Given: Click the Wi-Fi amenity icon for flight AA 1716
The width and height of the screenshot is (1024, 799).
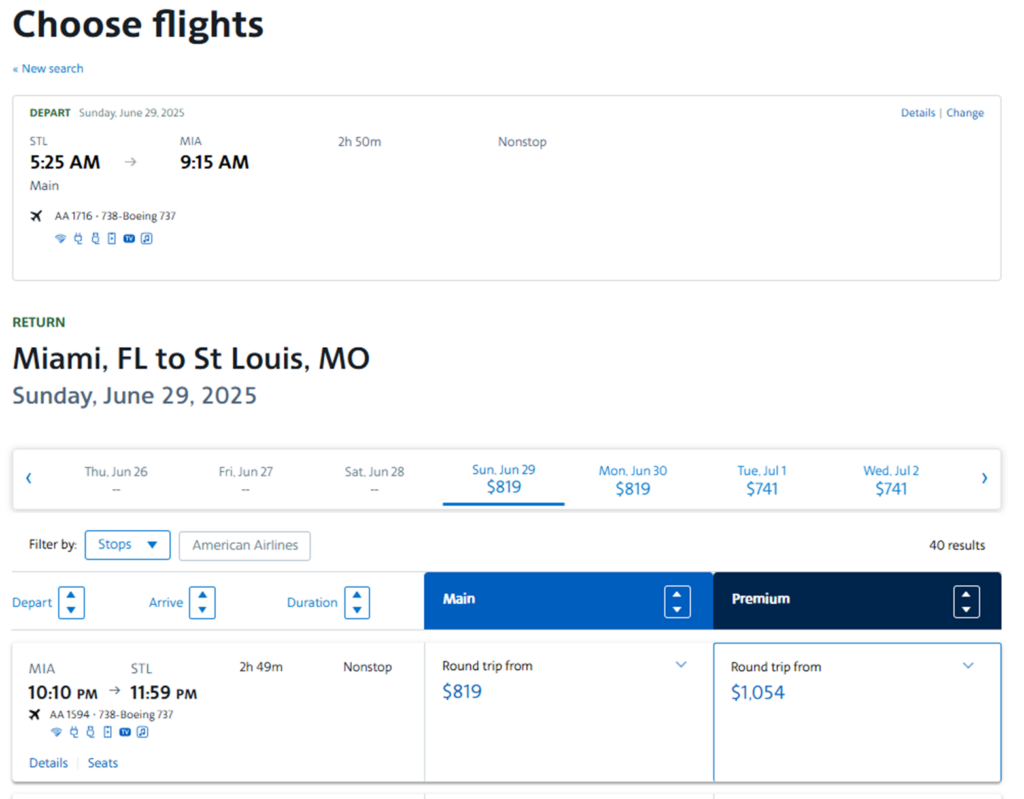Looking at the screenshot, I should pos(60,238).
